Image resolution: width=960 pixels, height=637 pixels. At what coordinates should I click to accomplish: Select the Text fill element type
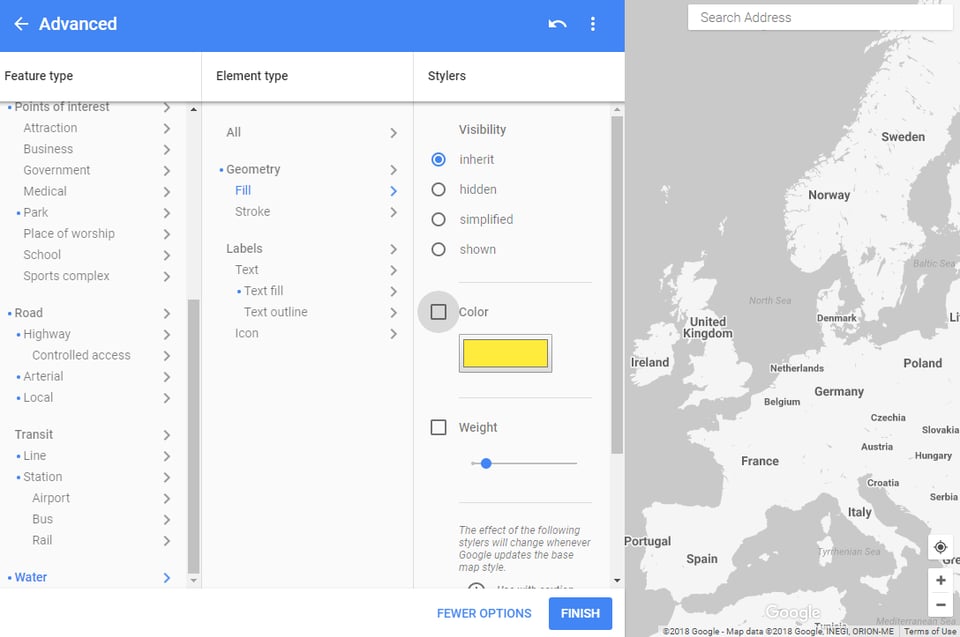click(x=264, y=291)
